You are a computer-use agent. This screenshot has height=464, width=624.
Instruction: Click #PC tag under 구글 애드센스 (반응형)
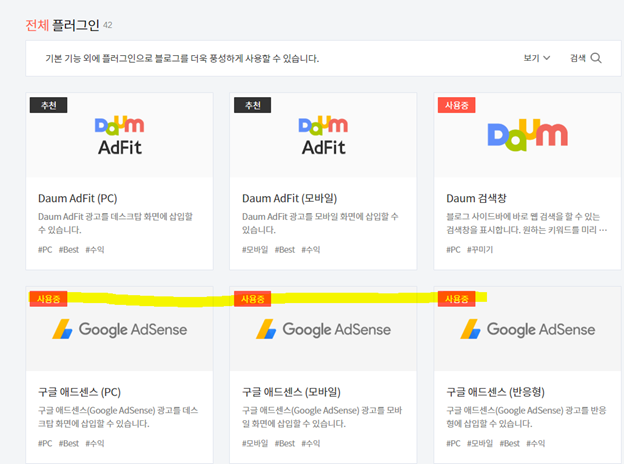[453, 443]
